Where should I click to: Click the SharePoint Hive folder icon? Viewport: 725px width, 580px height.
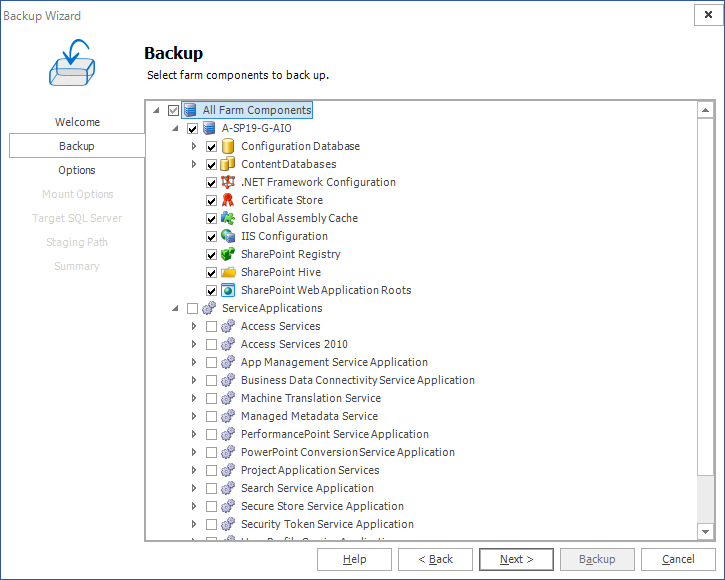228,272
